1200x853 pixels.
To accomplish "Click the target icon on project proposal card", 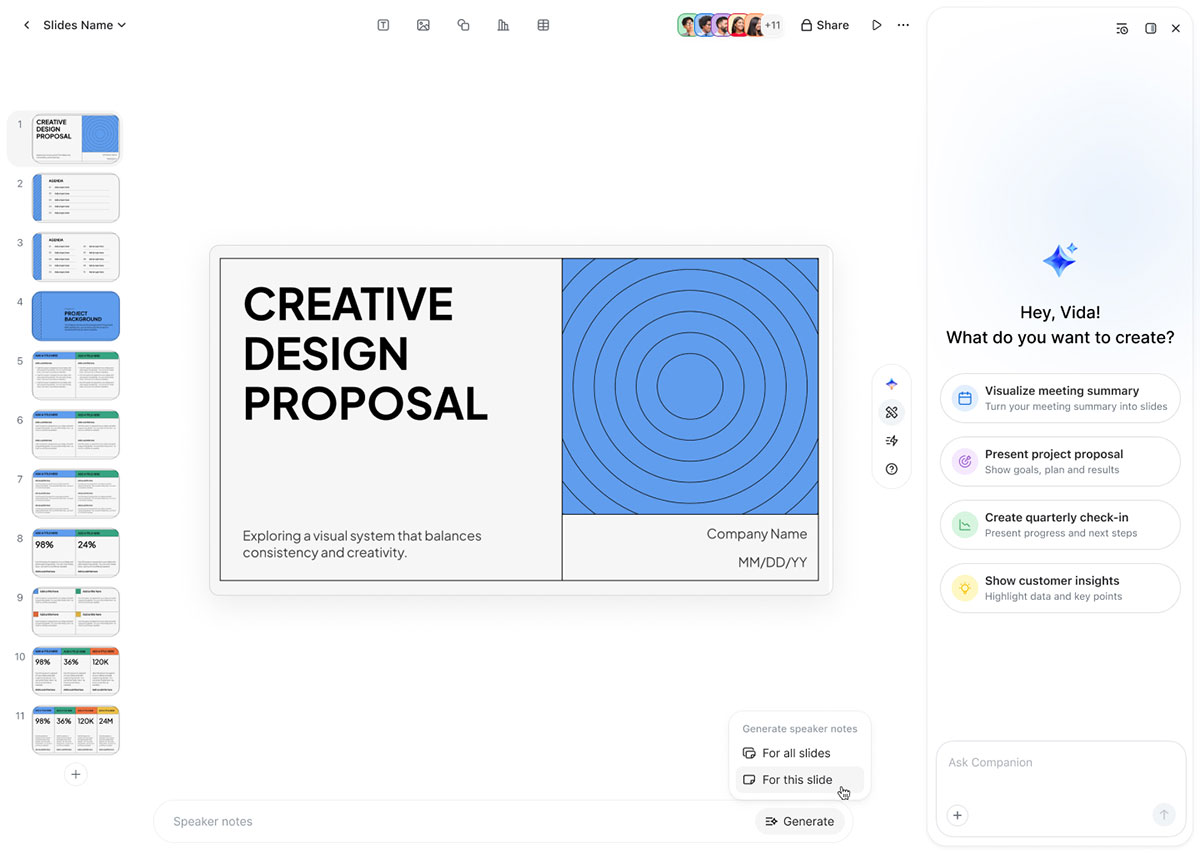I will [x=965, y=461].
